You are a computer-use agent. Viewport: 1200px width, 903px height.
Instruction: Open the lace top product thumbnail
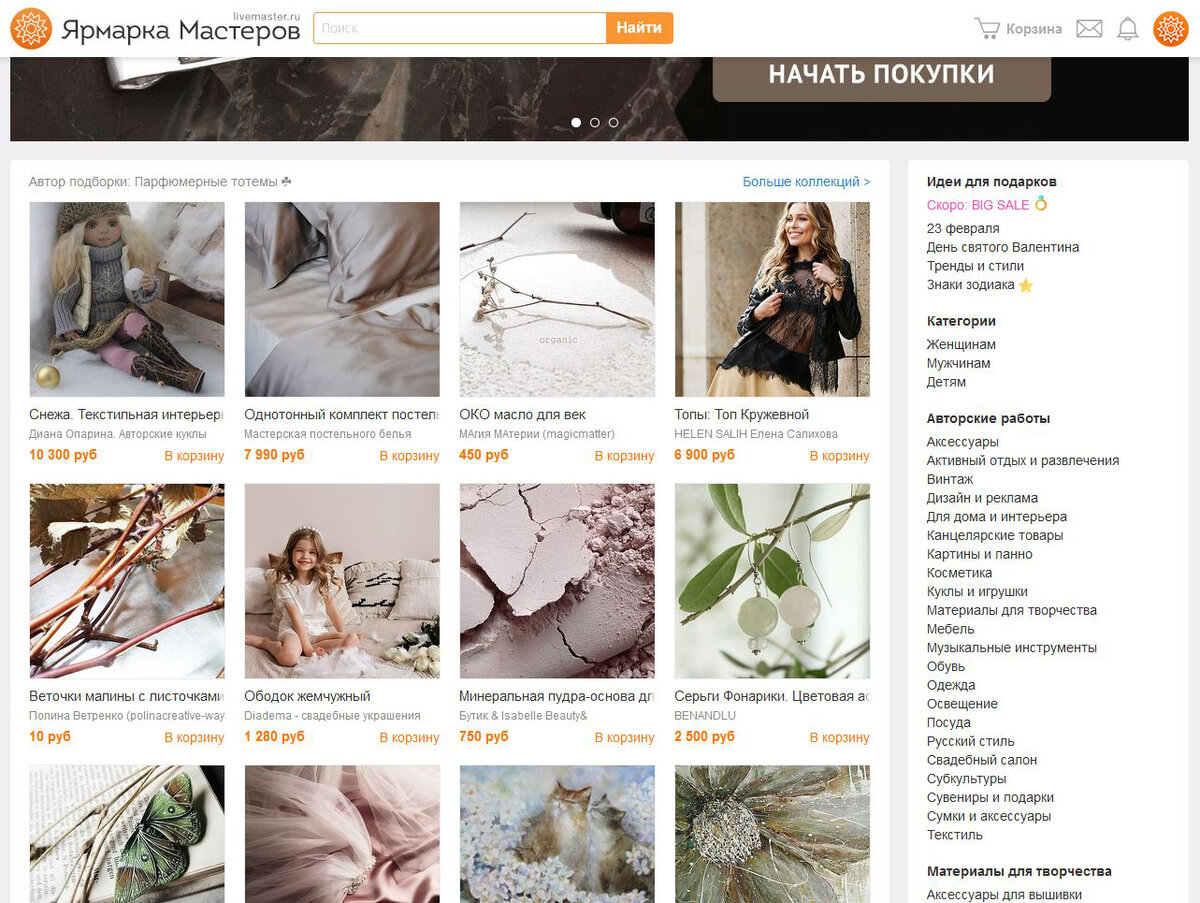(x=772, y=299)
